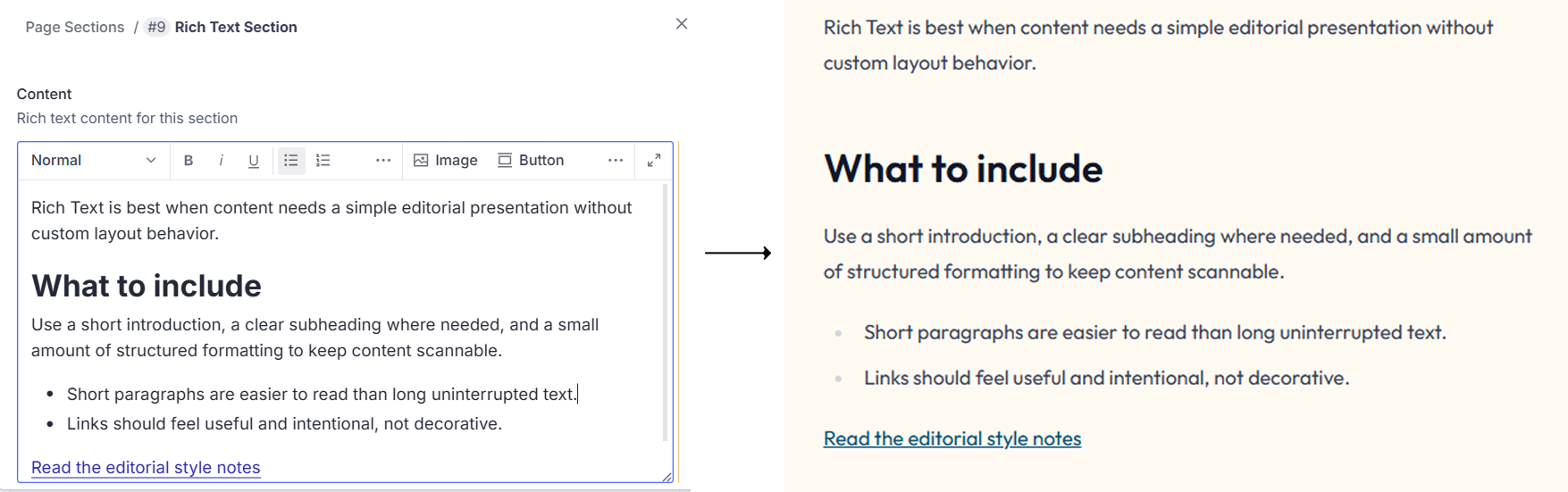Screen dimensions: 1568x492
Task: Click the editor's corner resize handle
Action: click(x=667, y=477)
